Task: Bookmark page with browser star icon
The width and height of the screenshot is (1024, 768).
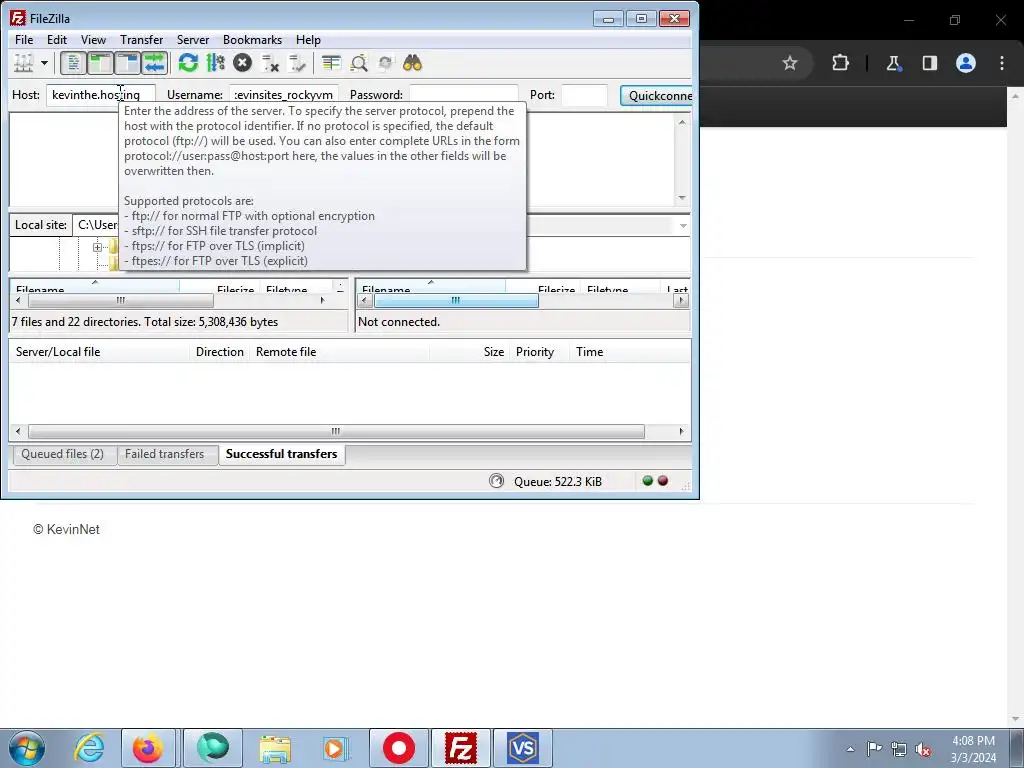Action: [790, 63]
